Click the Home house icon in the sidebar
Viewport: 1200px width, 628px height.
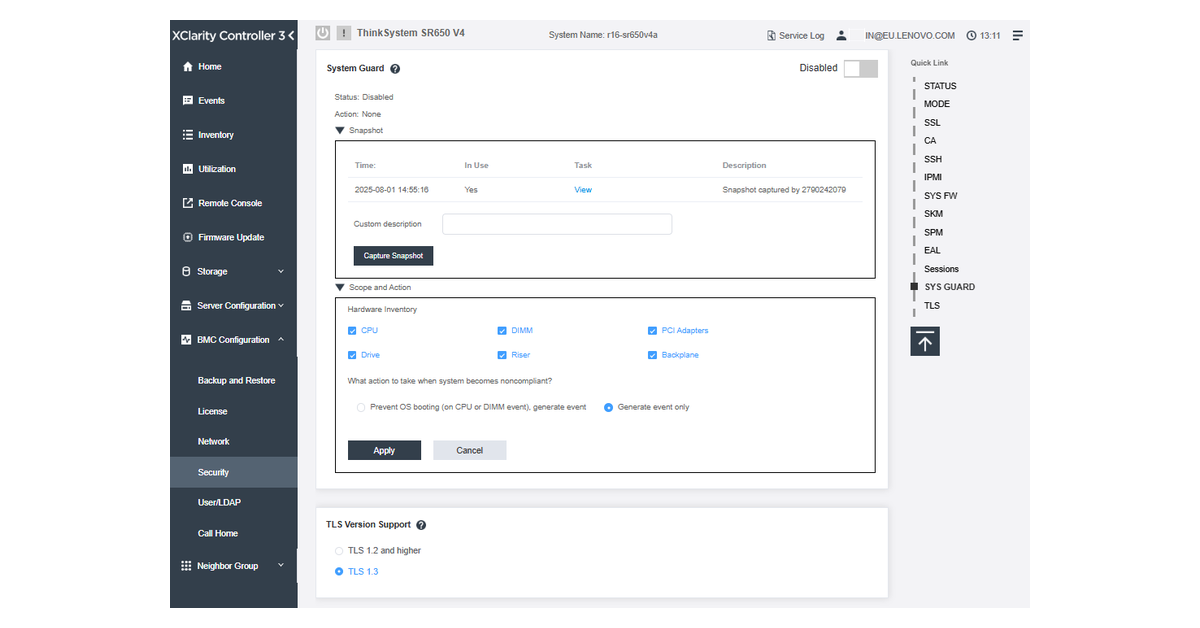(187, 67)
